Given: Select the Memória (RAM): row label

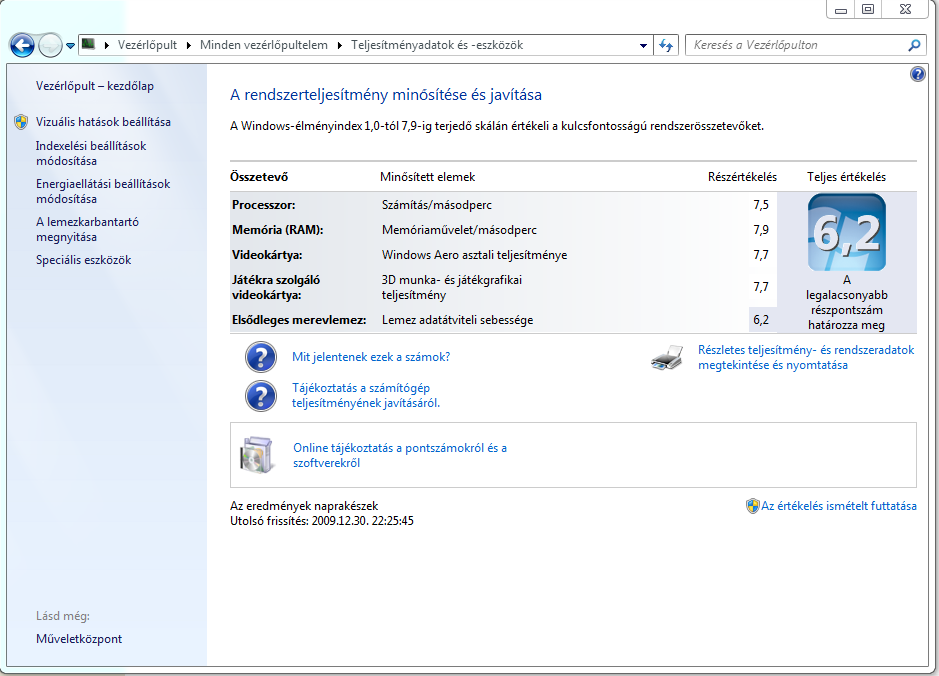Looking at the screenshot, I should pyautogui.click(x=277, y=230).
